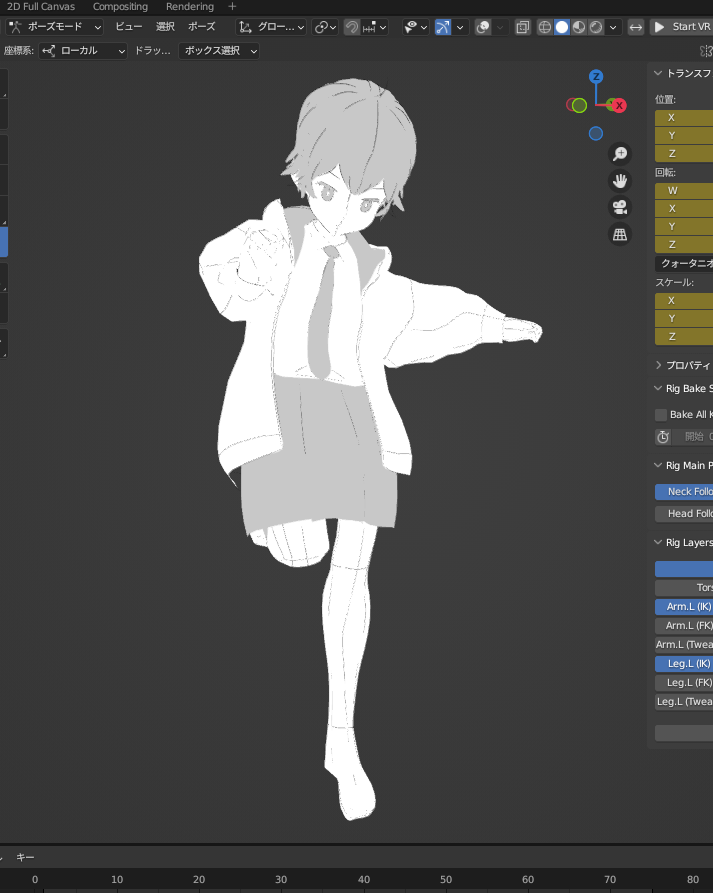Open the visibility and selectability eye dropdown
713x893 pixels.
click(415, 27)
